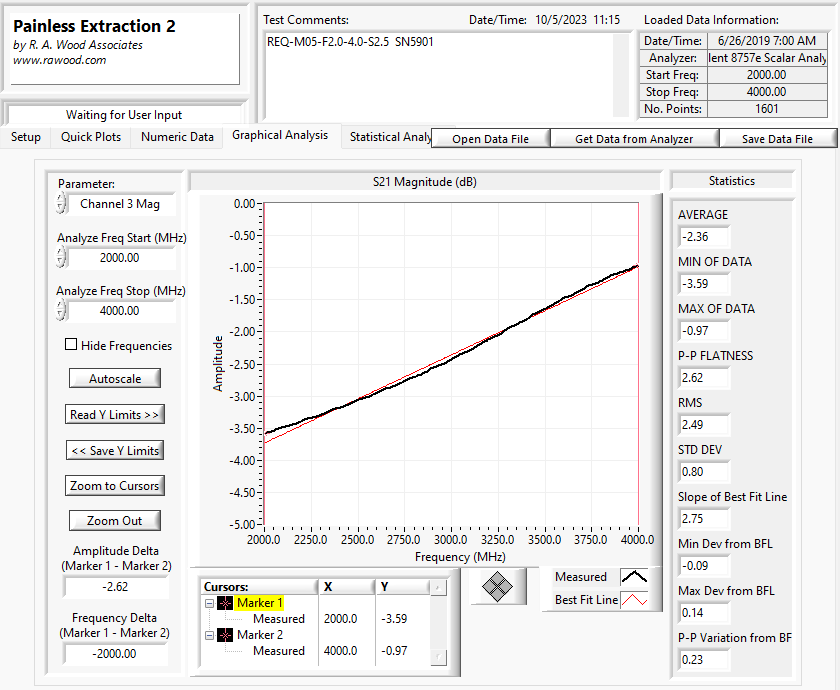Click the Analyzer name value cell
This screenshot has height=690, width=840.
(x=767, y=58)
